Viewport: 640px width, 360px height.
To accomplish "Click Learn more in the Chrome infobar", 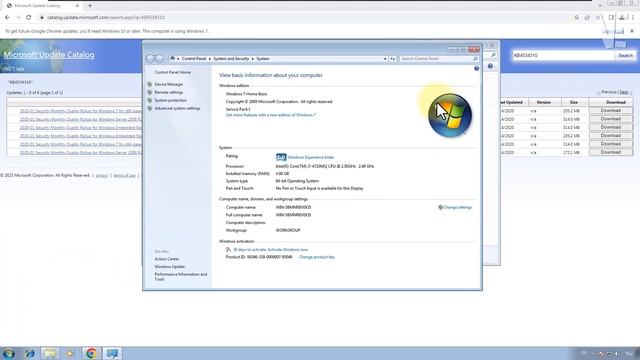I will click(x=613, y=31).
